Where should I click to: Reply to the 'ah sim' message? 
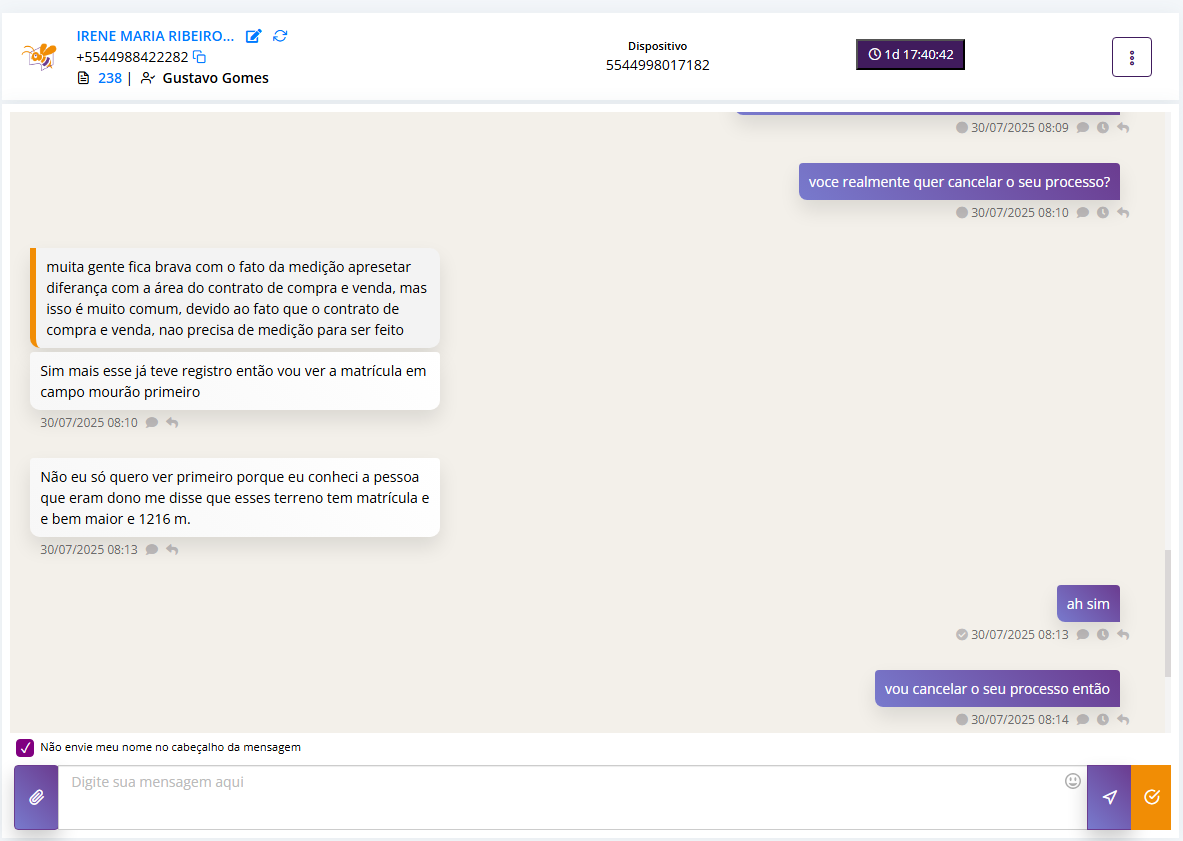coord(1123,635)
